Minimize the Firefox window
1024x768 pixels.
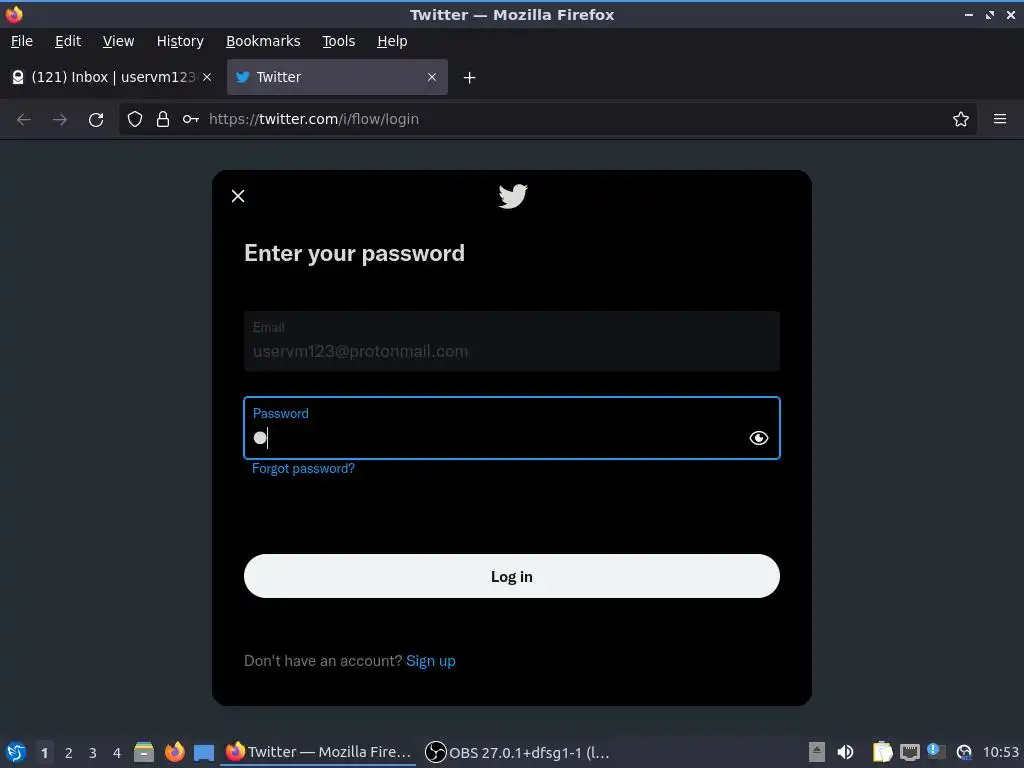[969, 14]
